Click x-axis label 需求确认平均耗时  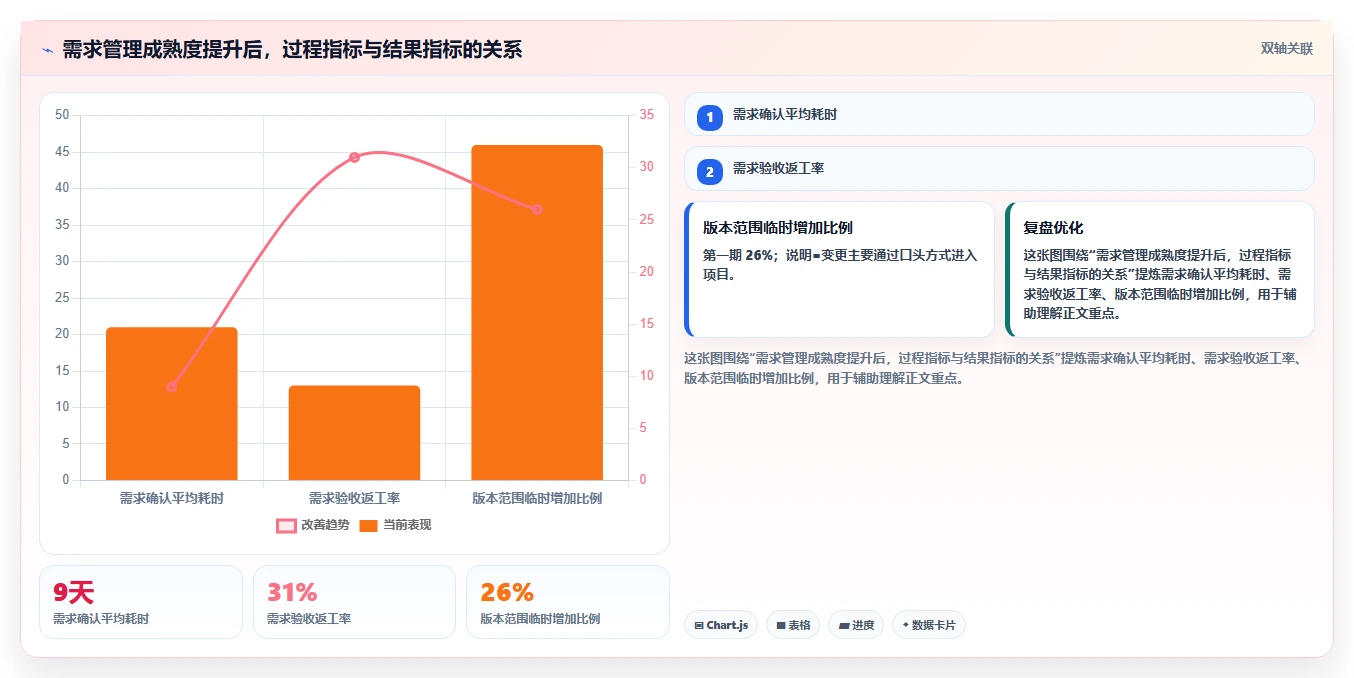(172, 498)
